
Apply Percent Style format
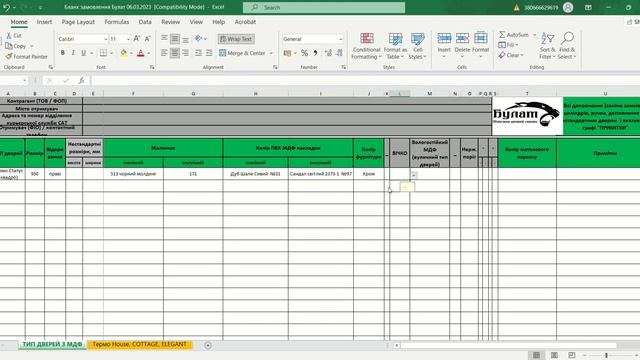point(304,53)
